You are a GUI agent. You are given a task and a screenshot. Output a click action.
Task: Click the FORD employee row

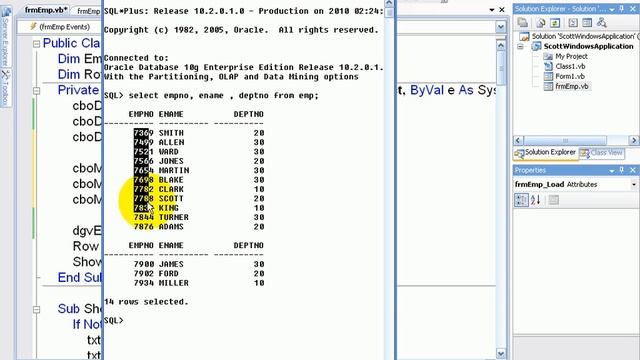pyautogui.click(x=199, y=273)
